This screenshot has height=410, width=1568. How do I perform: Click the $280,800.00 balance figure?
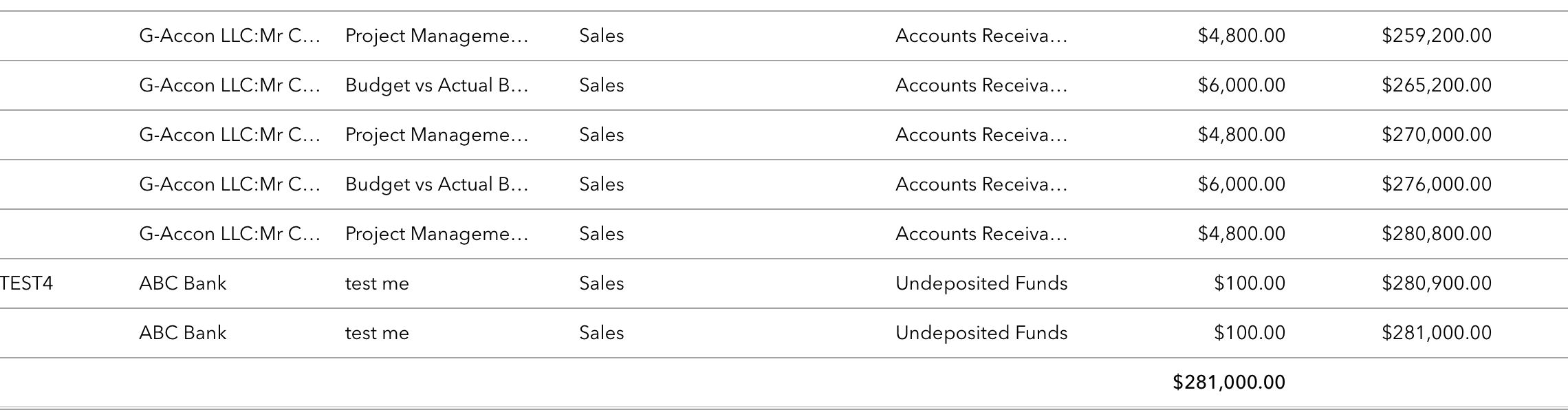1437,234
